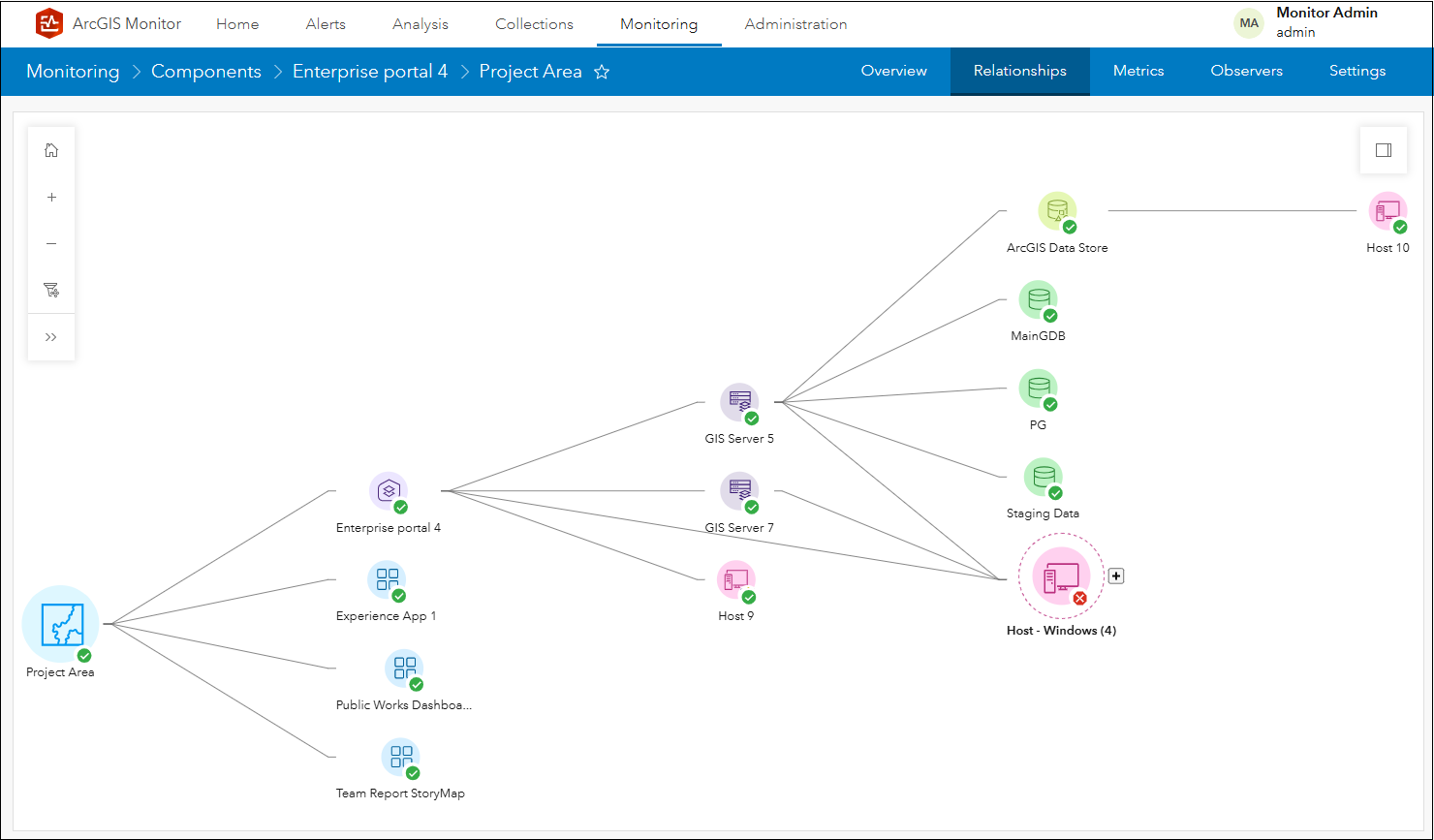
Task: Select the PG database node icon
Action: [x=1038, y=389]
